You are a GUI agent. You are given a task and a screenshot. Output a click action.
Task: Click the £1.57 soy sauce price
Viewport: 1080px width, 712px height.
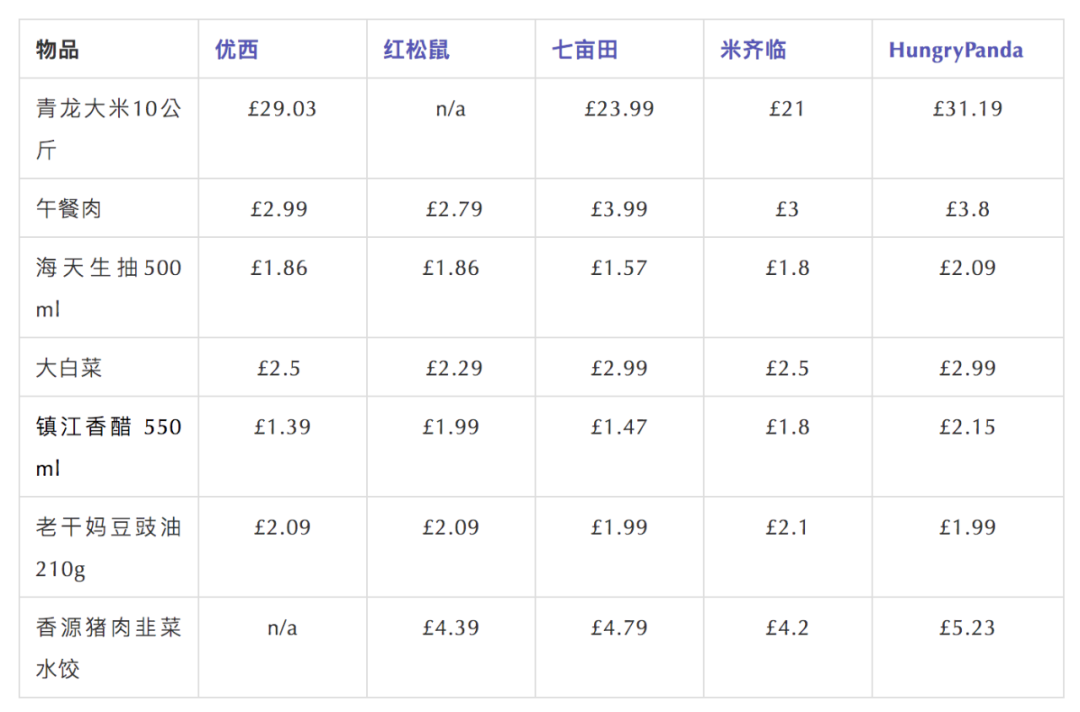(619, 268)
